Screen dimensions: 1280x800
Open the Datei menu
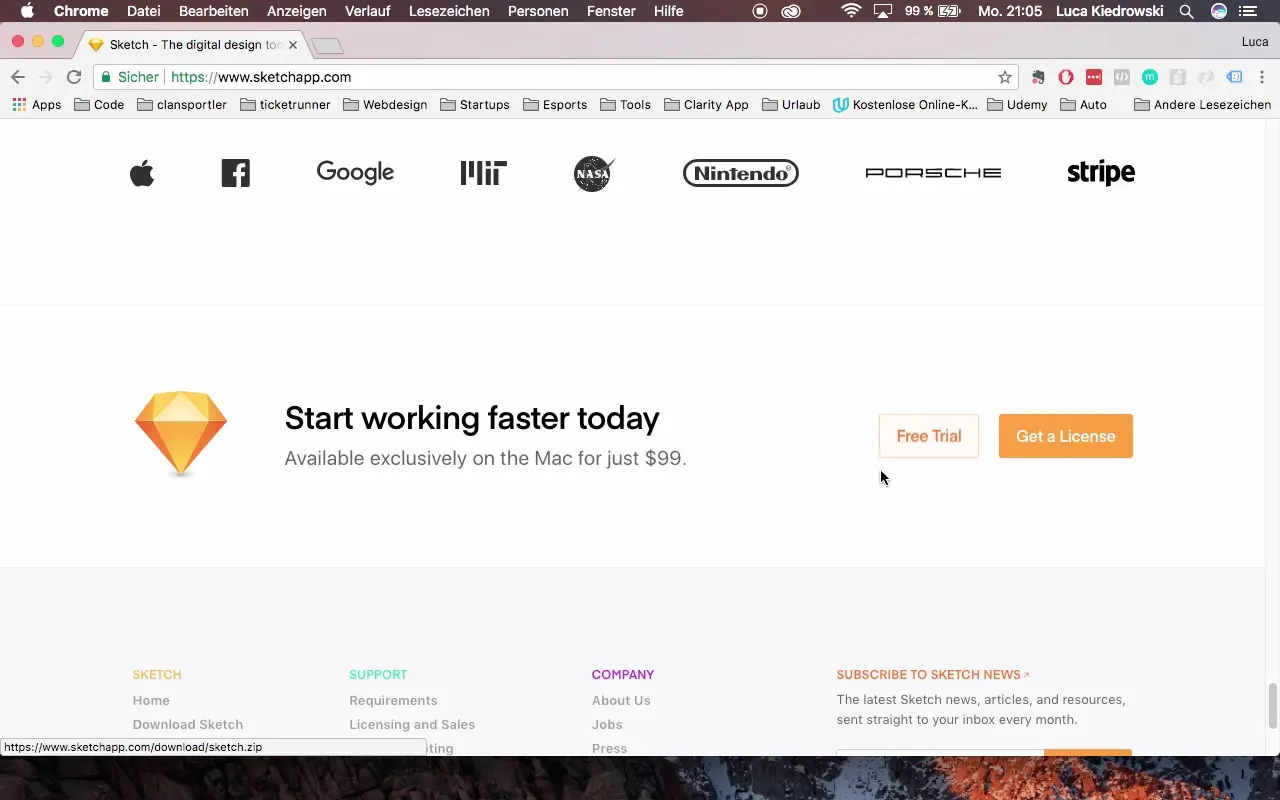[144, 11]
